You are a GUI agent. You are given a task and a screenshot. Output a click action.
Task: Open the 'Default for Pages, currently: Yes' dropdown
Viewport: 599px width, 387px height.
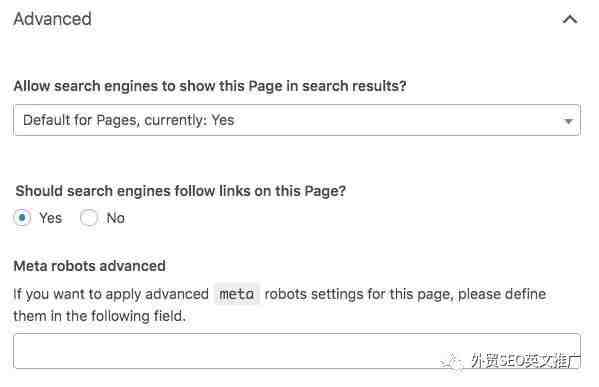coord(297,120)
